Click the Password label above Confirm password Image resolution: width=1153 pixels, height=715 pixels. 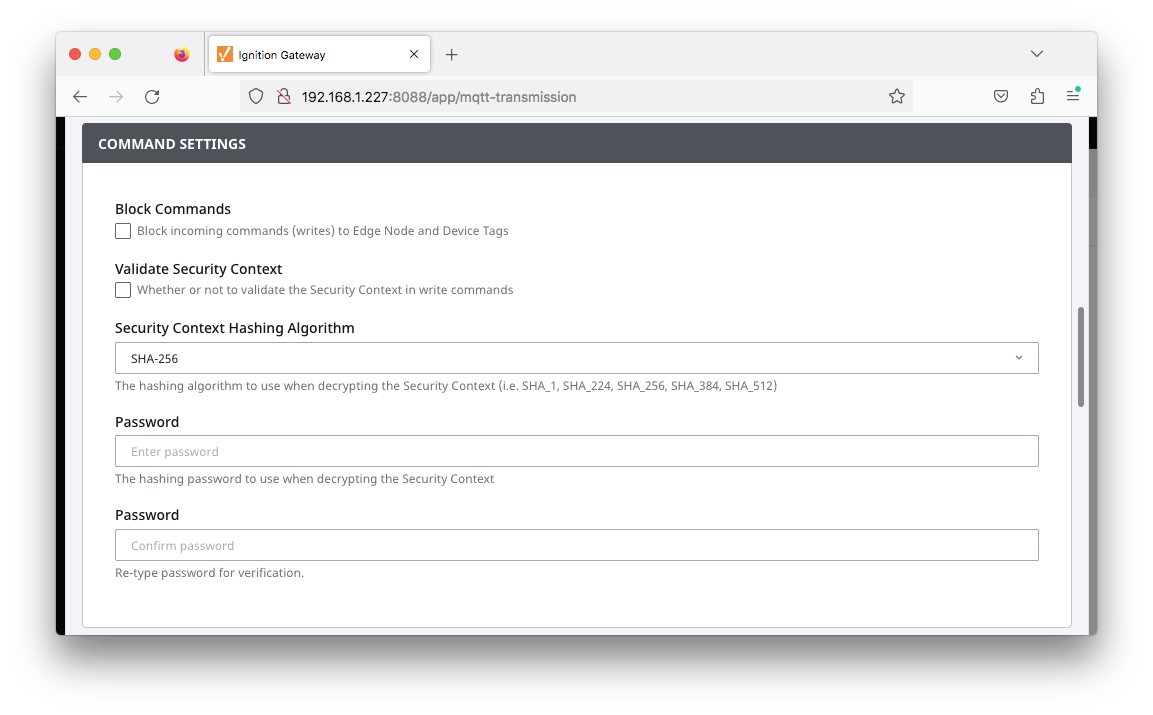147,515
